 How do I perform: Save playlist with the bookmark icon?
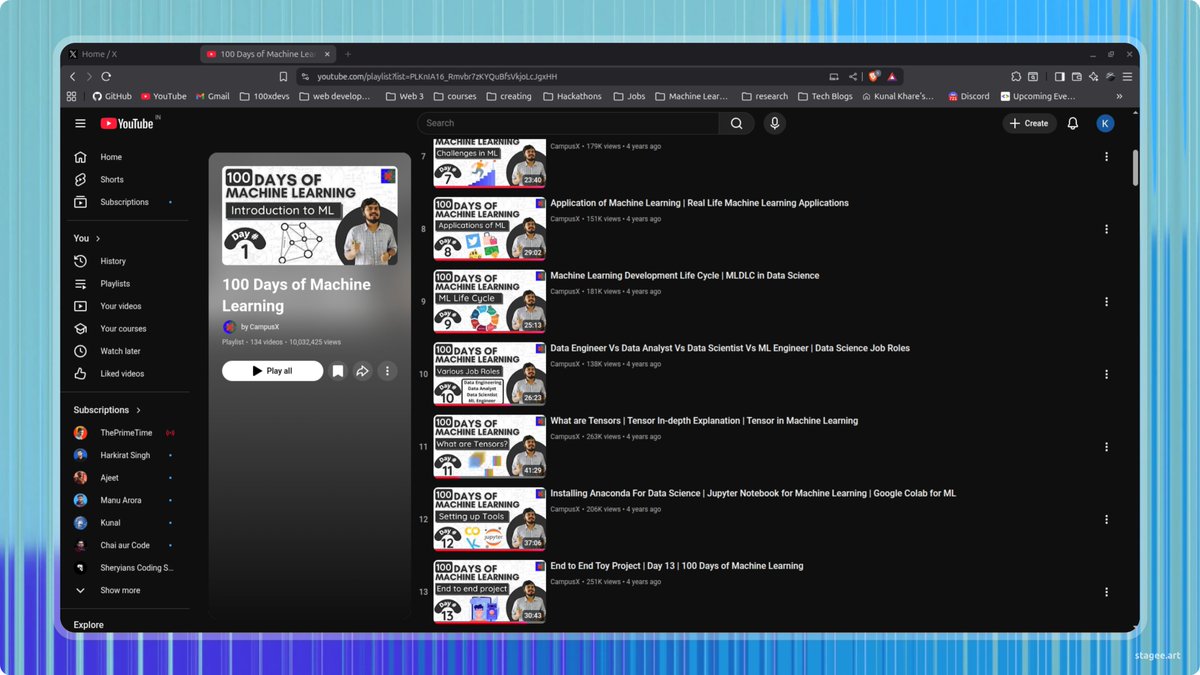(x=338, y=371)
